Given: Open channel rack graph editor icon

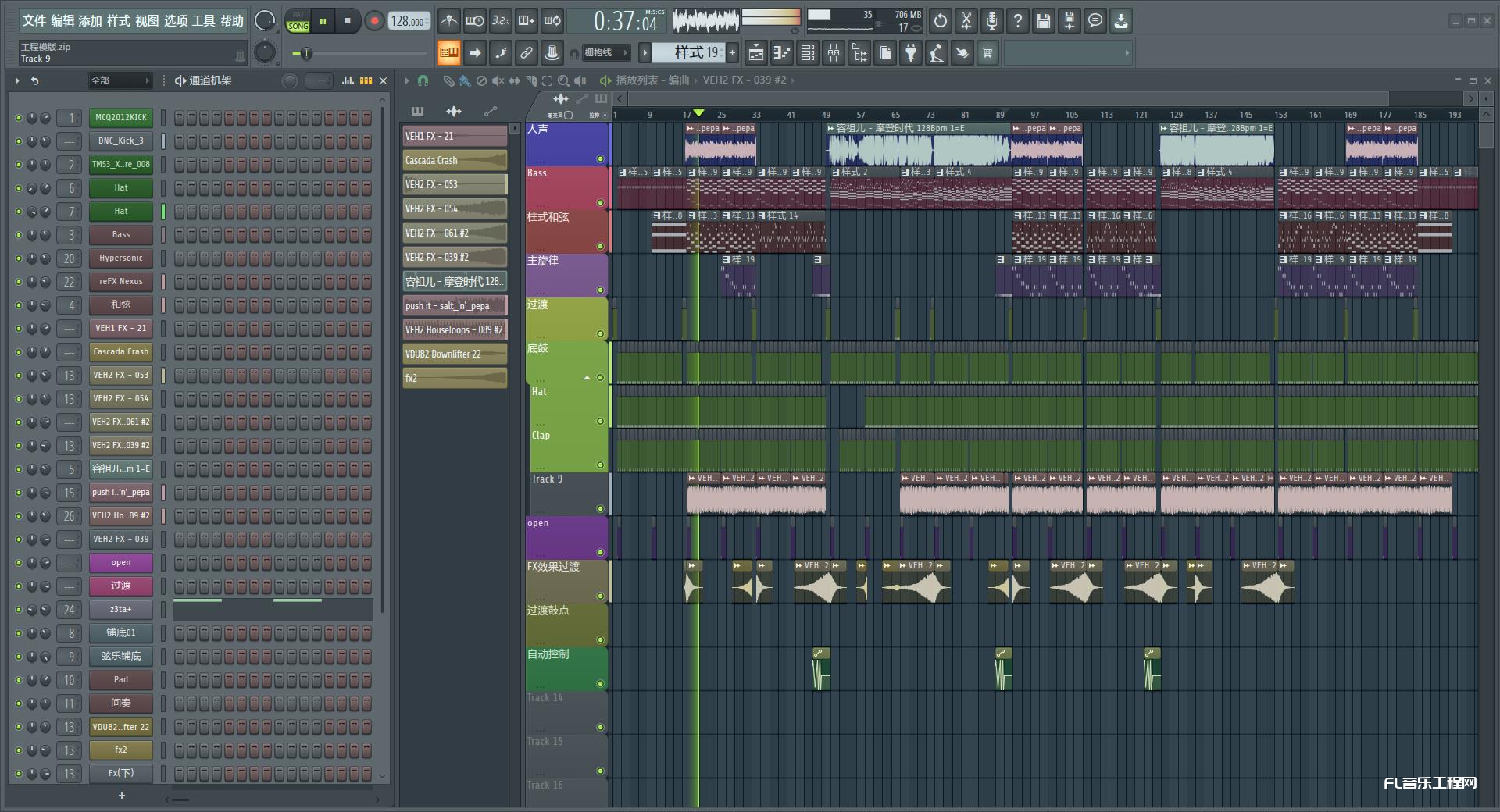Looking at the screenshot, I should click(348, 80).
